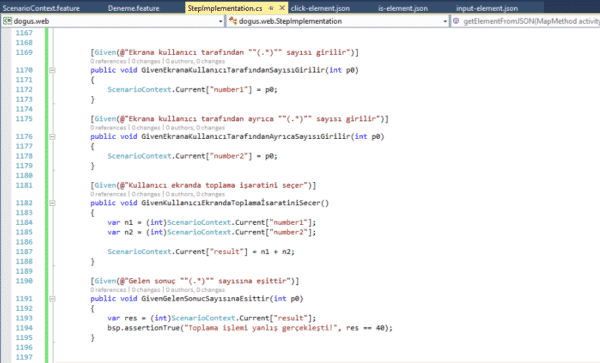Click CodeLens '0 references' above line 1182
The height and width of the screenshot is (363, 600).
click(x=108, y=194)
